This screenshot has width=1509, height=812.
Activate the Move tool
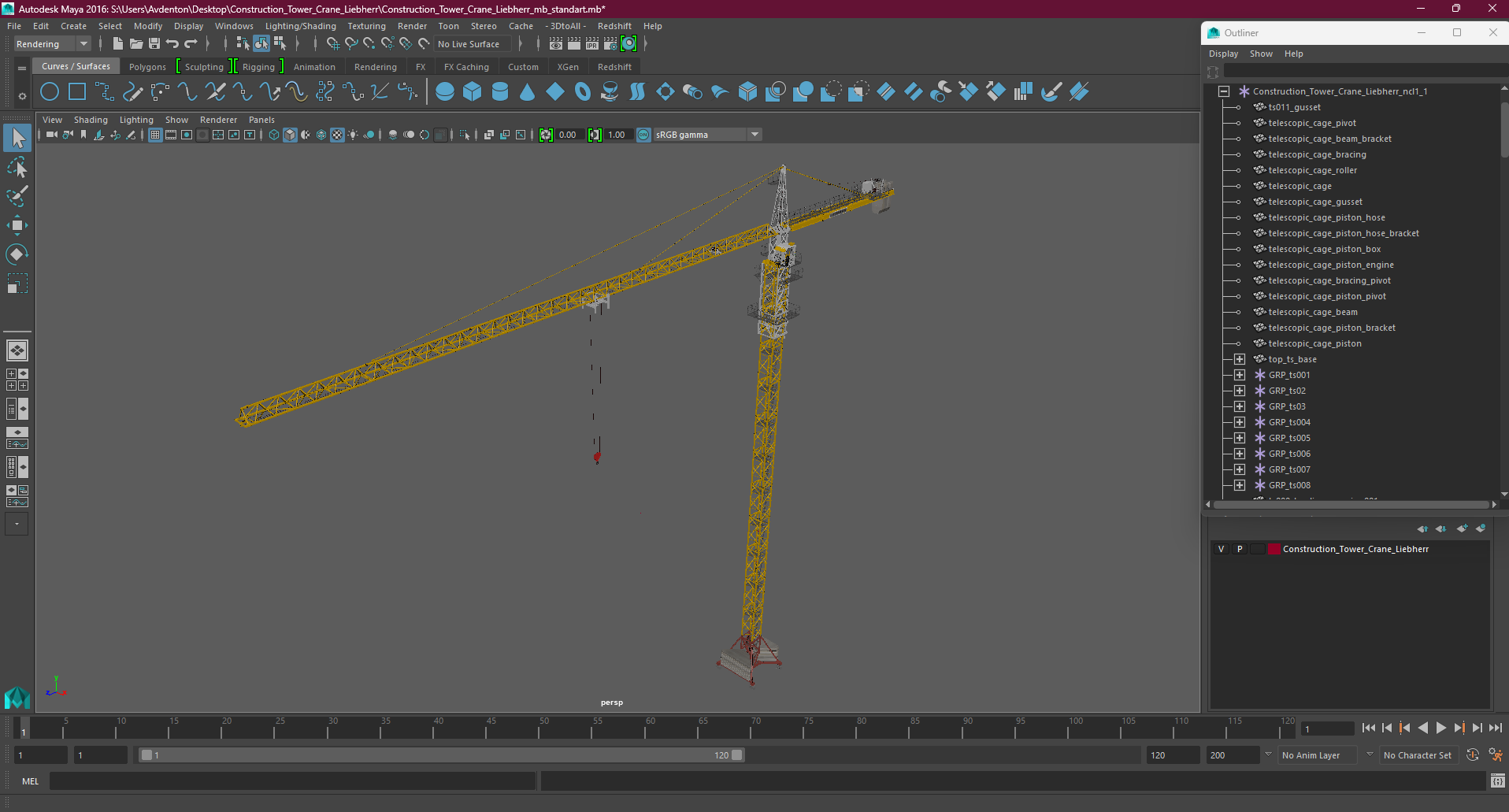click(17, 225)
